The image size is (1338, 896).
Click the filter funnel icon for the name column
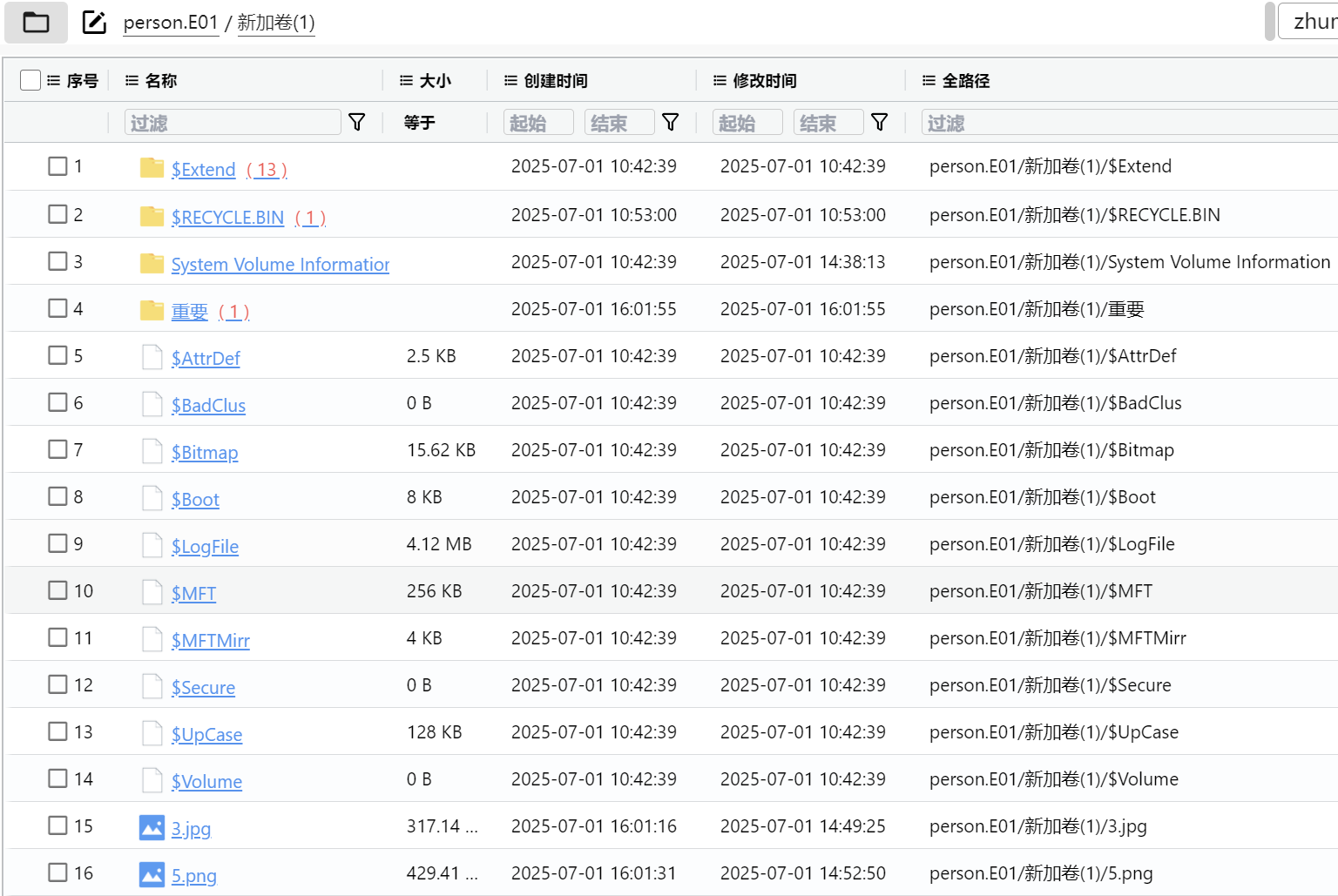356,122
